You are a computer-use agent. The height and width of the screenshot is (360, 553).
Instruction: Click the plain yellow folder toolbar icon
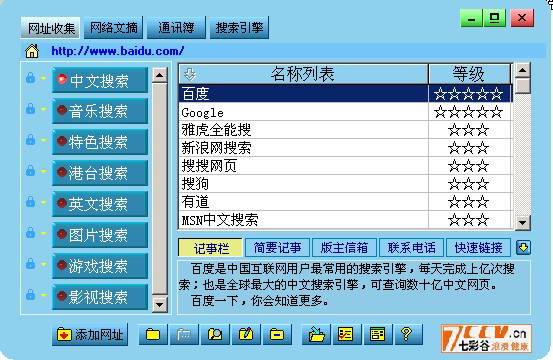pos(153,334)
